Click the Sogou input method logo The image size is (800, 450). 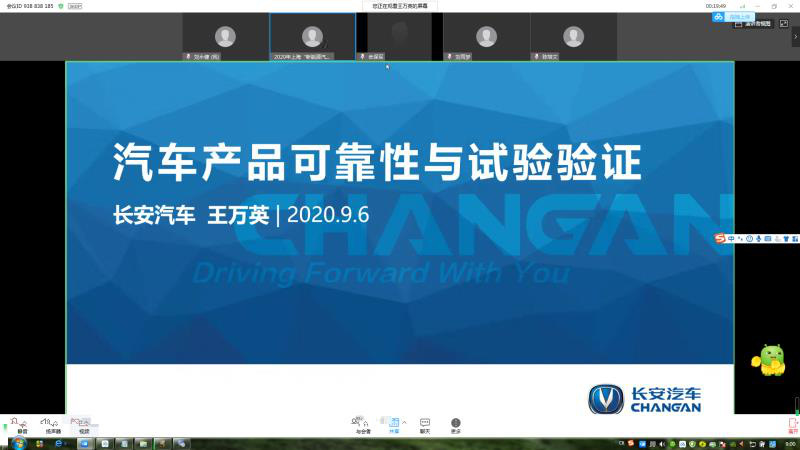point(719,238)
